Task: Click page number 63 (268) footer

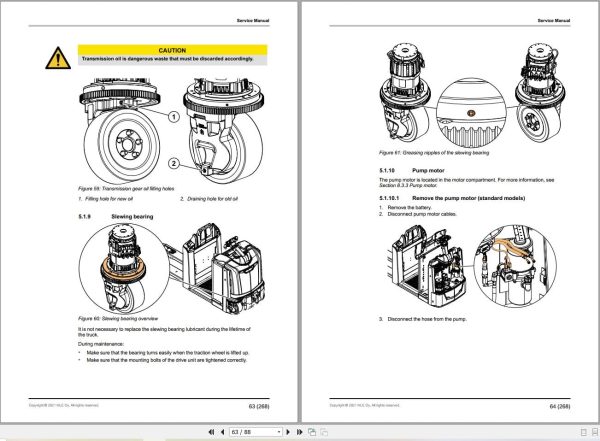Action: [259, 406]
